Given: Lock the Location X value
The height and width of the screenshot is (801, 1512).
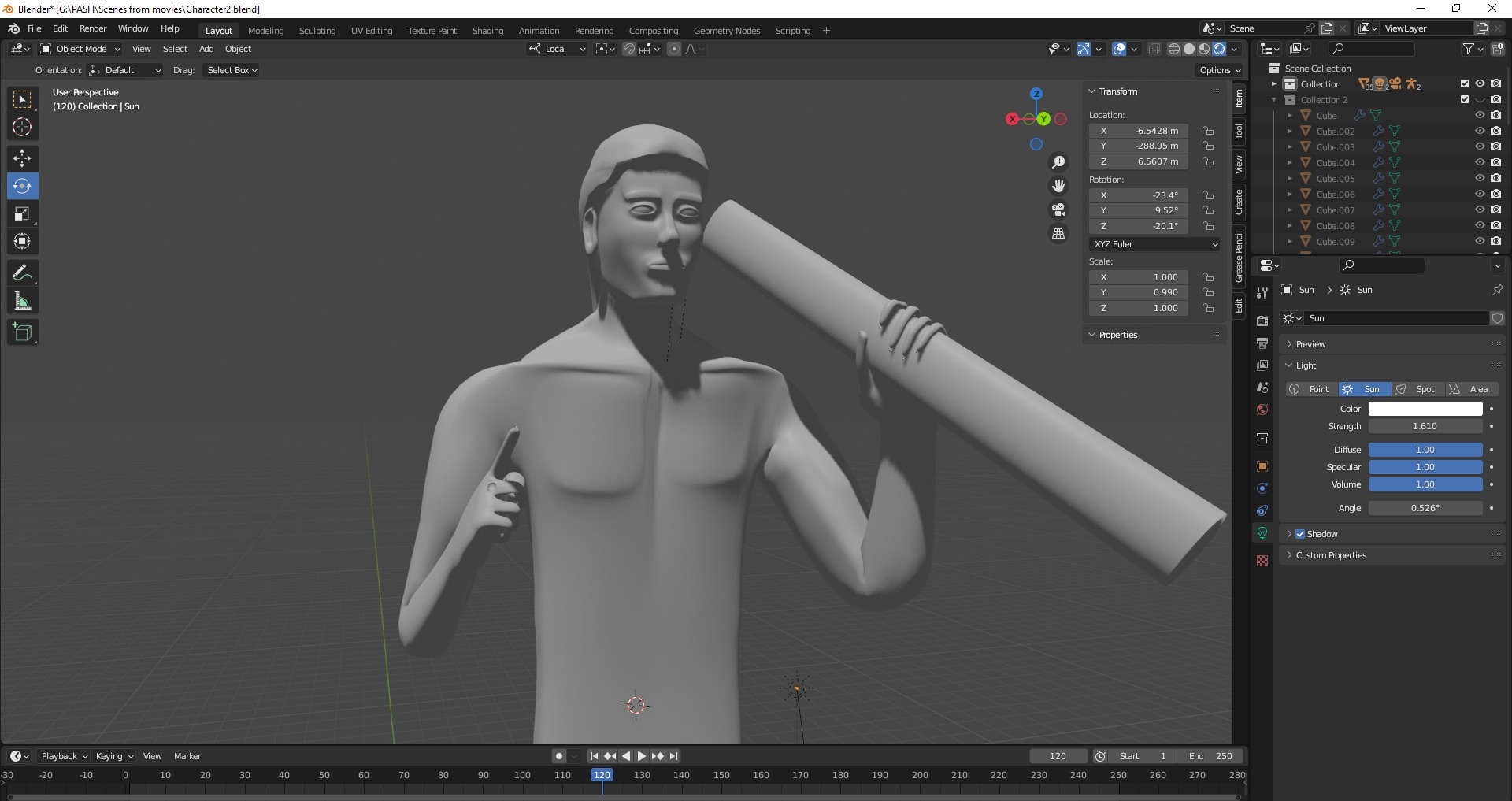Looking at the screenshot, I should [x=1208, y=131].
